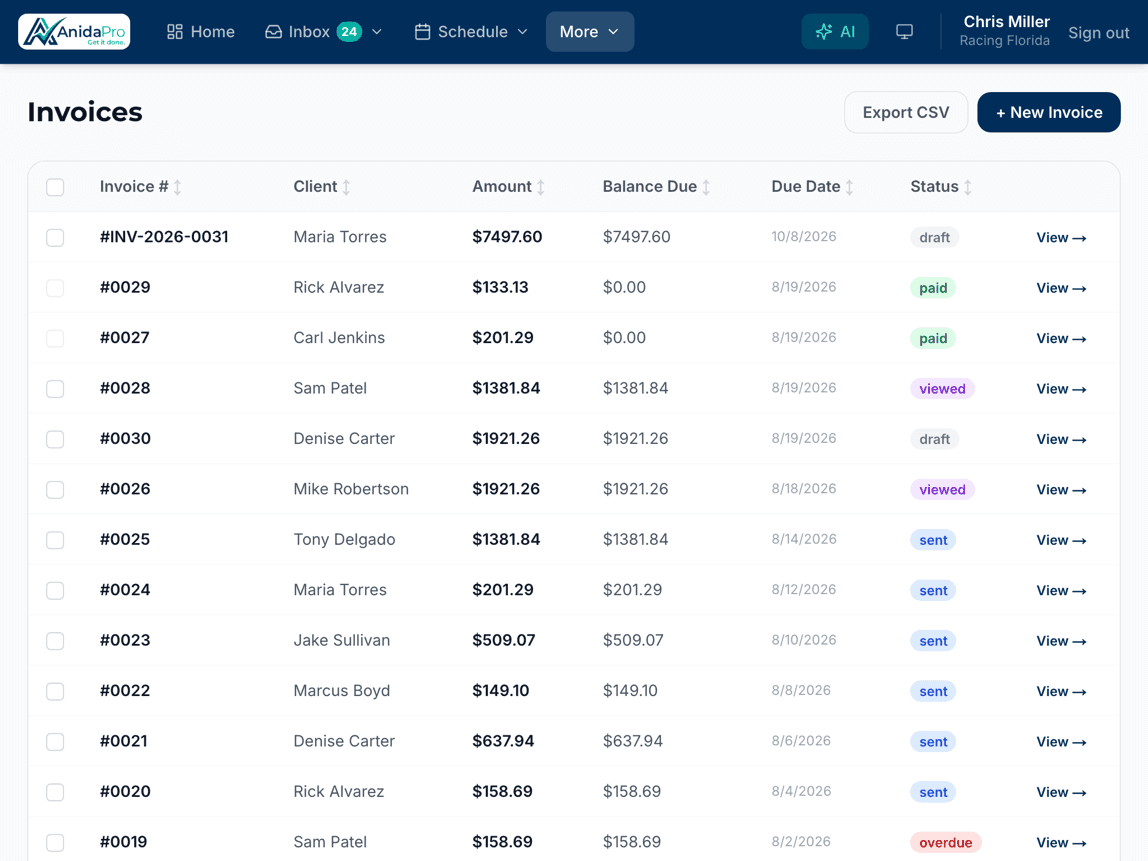Viewport: 1148px width, 861px height.
Task: Click client name Jake Sullivan
Action: [x=342, y=641]
